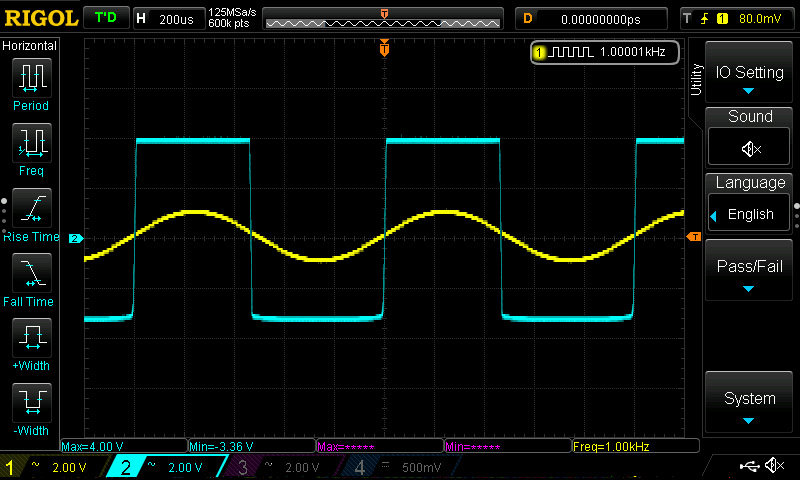The height and width of the screenshot is (480, 800).
Task: Click the magenta Min=***** measurement
Action: coord(508,446)
